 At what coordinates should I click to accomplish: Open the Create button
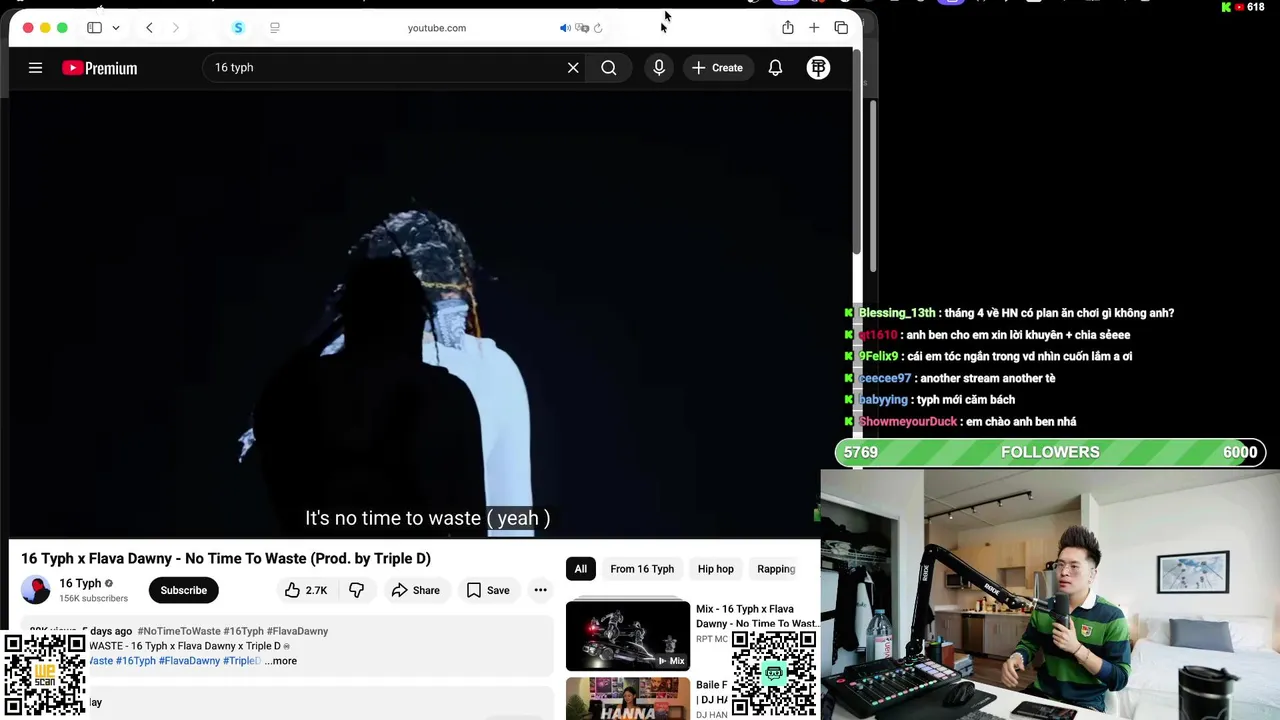pyautogui.click(x=717, y=68)
